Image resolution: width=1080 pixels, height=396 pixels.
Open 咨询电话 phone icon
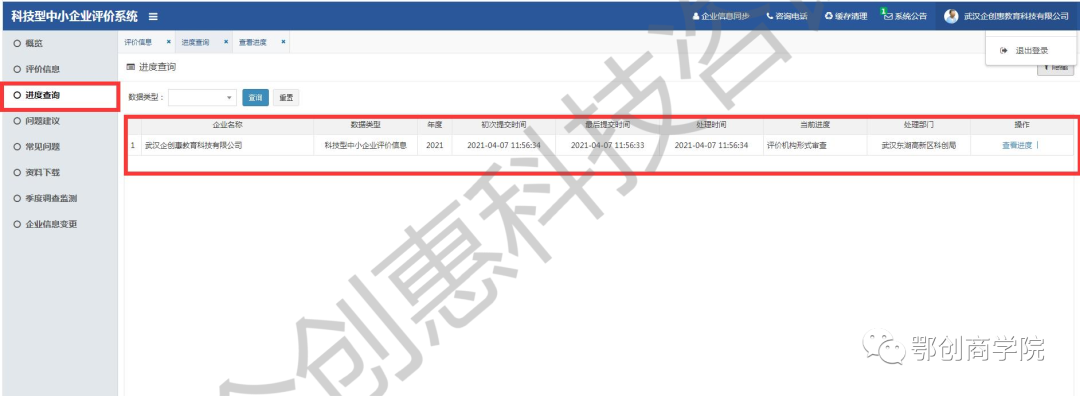pos(770,17)
